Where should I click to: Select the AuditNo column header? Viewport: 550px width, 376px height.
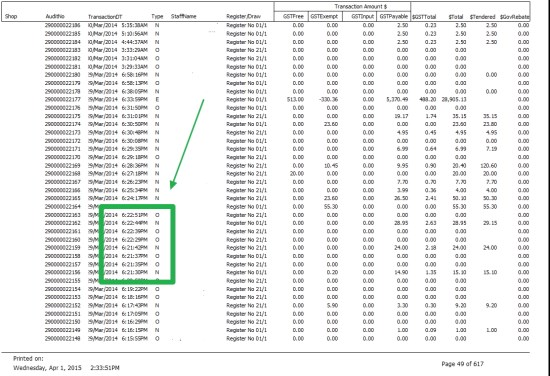pos(55,16)
